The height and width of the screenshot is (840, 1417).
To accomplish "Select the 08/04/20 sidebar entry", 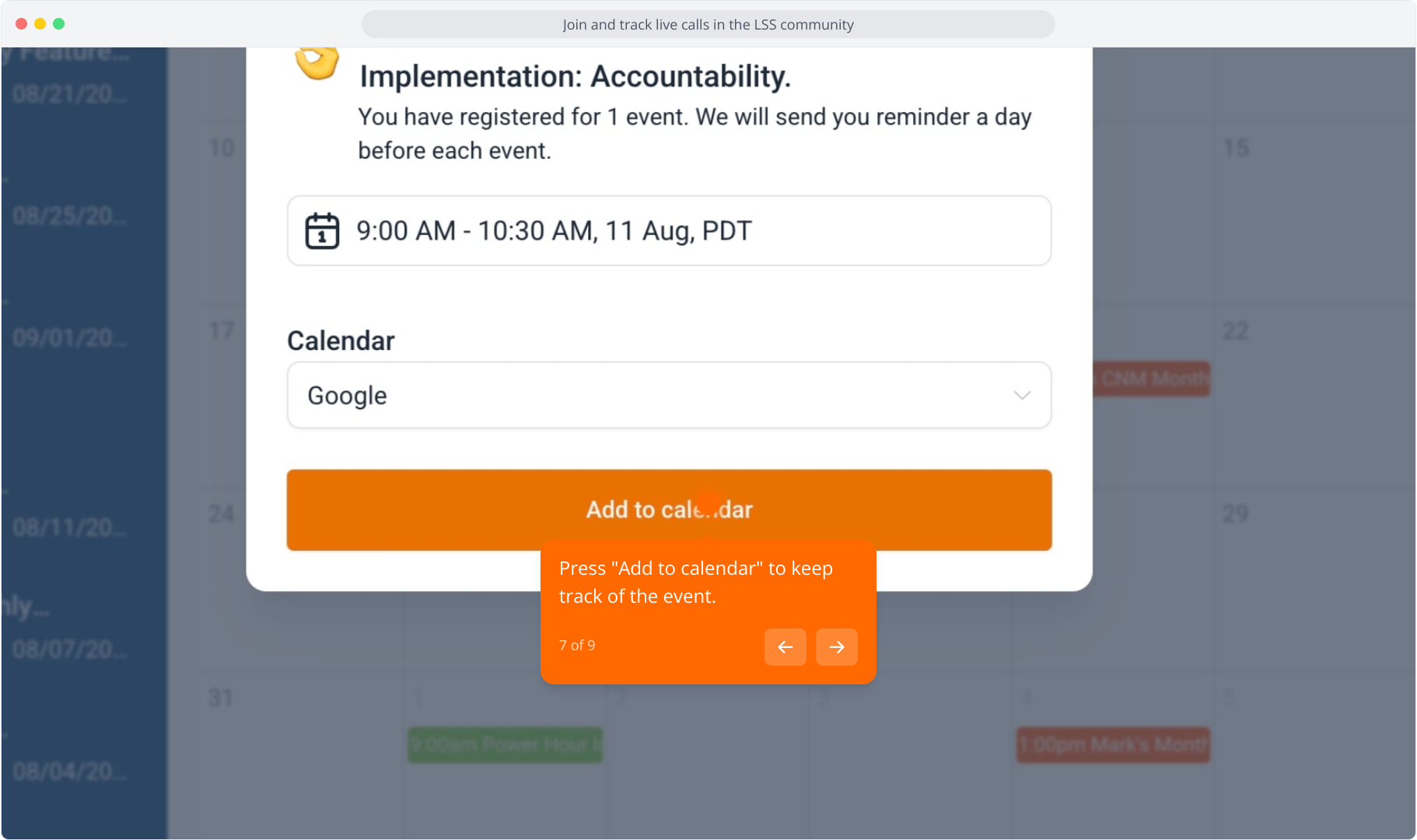I will (70, 771).
